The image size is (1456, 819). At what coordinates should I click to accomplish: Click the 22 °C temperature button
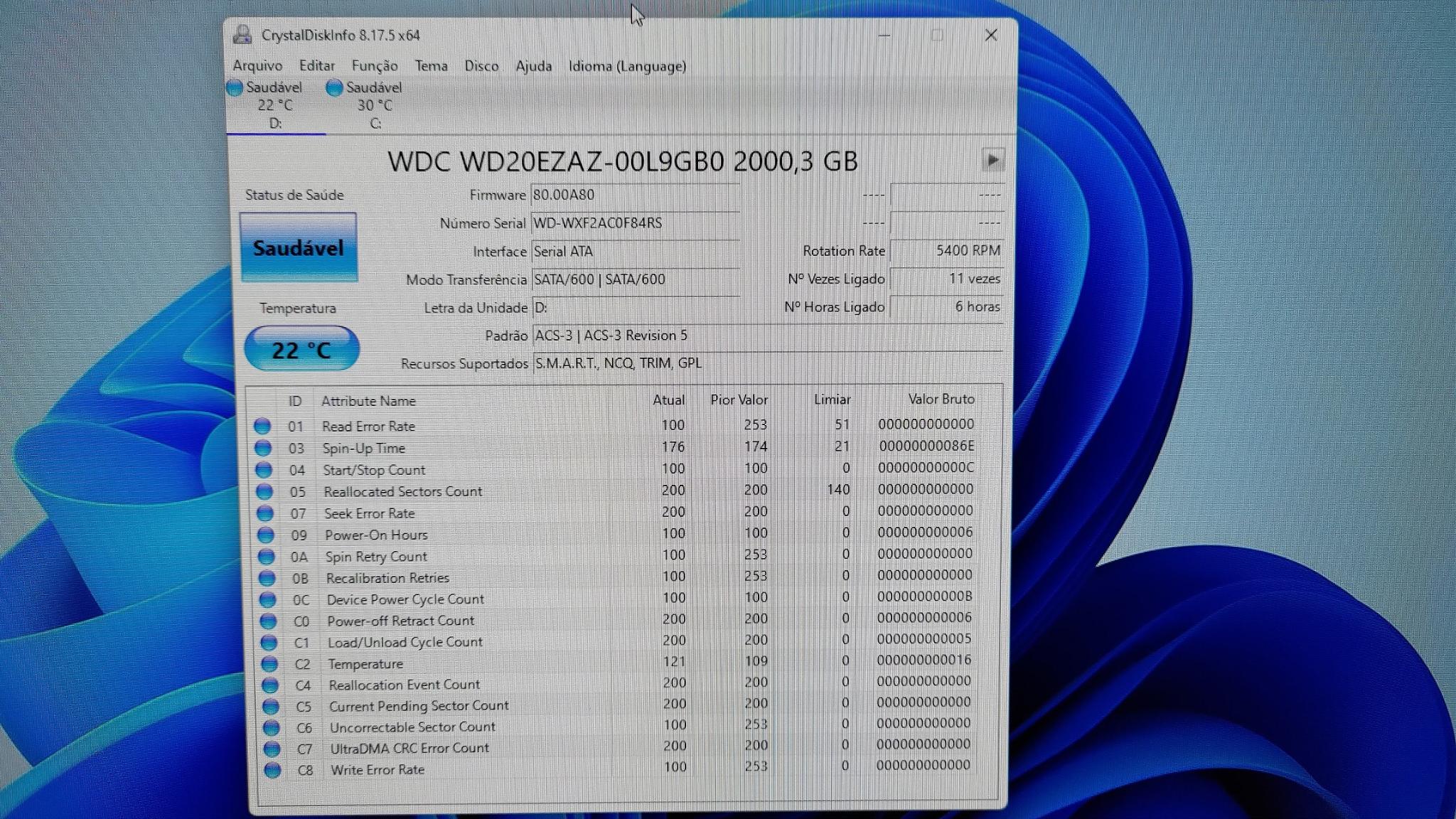pos(301,349)
